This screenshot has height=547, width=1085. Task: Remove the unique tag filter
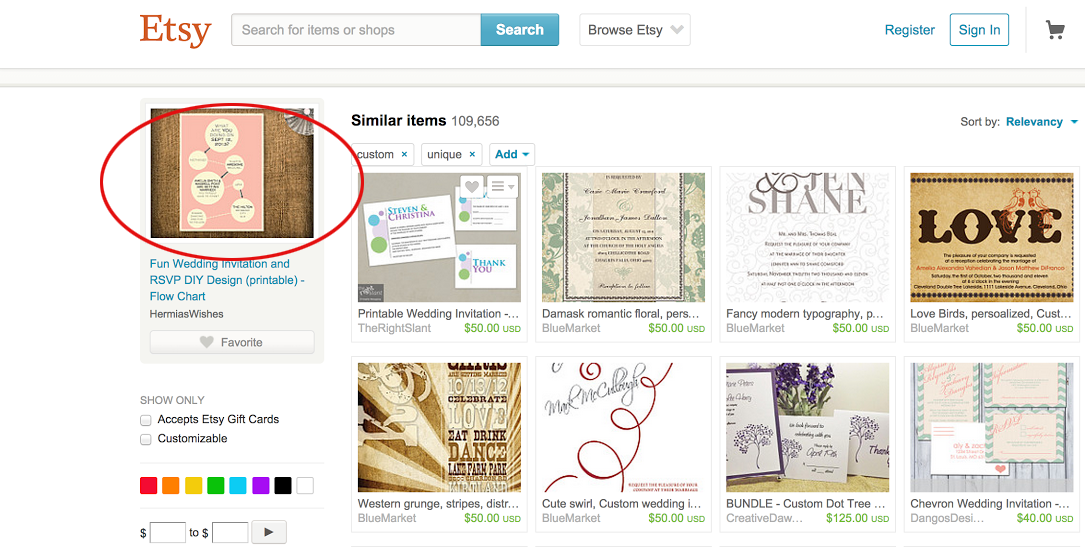click(472, 154)
